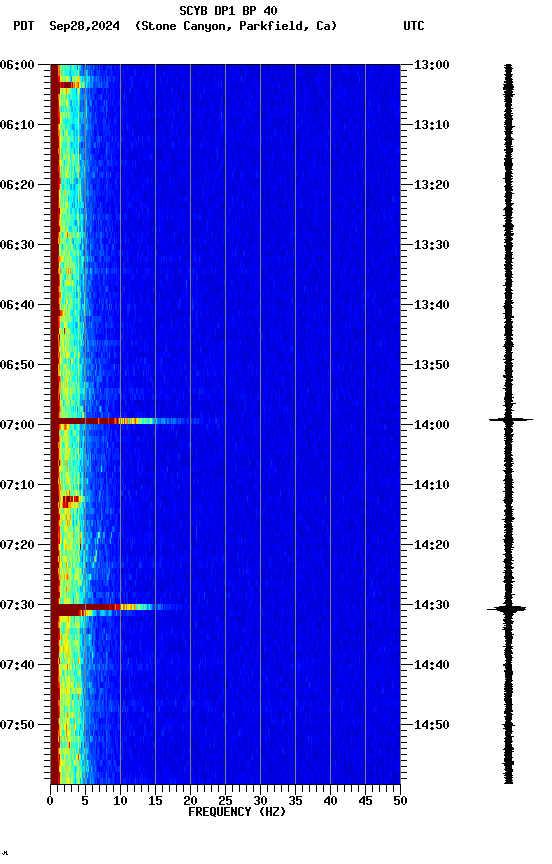Click the '13:40' UTC time label
The width and height of the screenshot is (552, 864).
pos(432,305)
